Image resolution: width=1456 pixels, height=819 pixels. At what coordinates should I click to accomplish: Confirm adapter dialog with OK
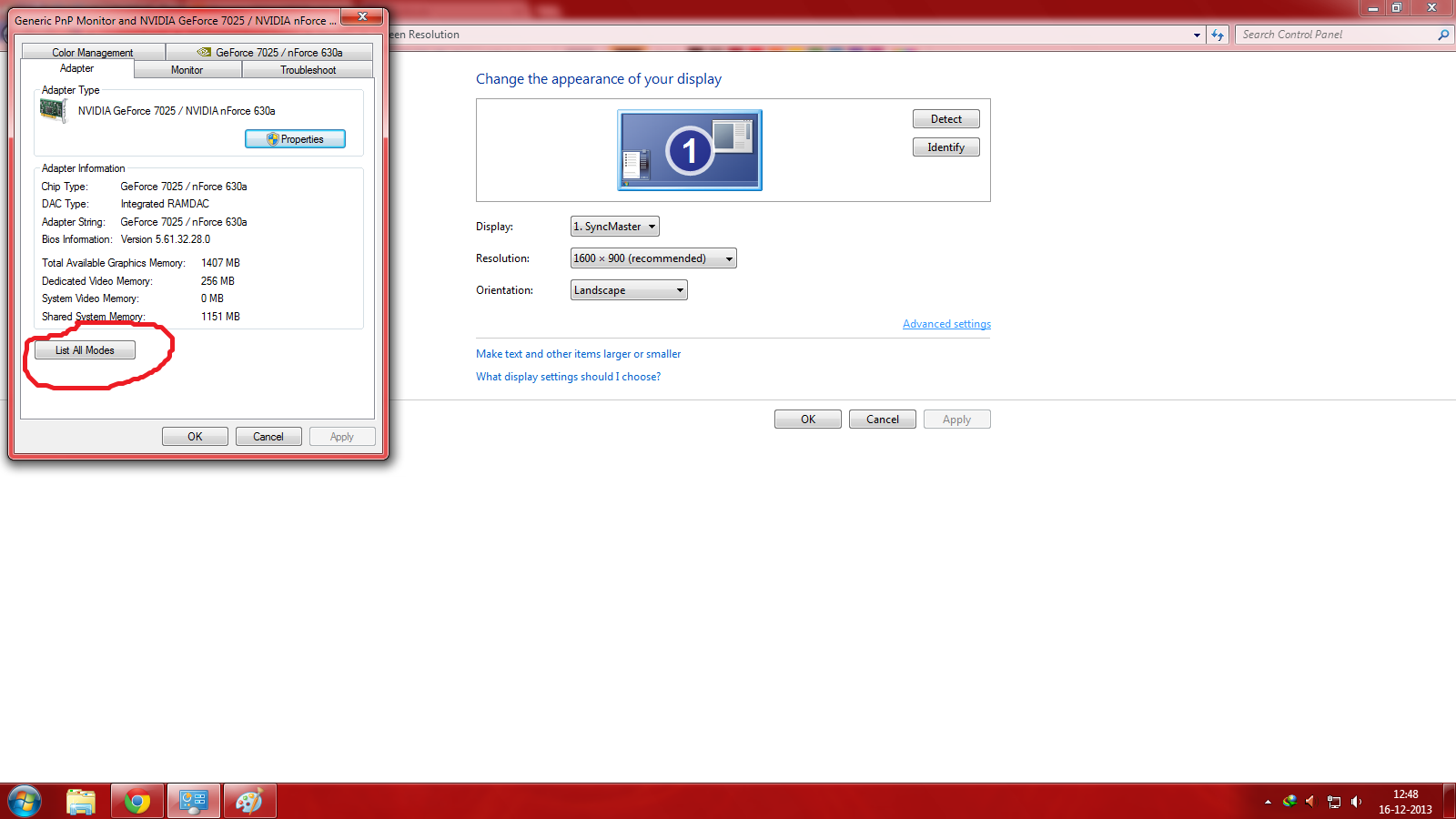coord(195,437)
